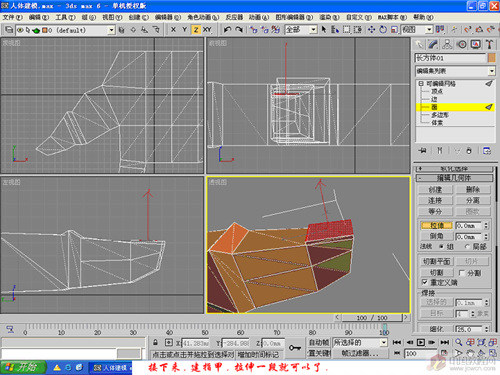Viewport: 500px width, 375px height.
Task: Restrict to XY plane button
Action: point(207,30)
